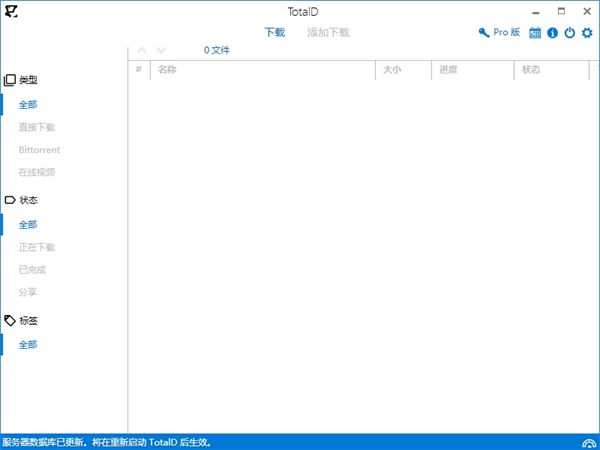The image size is (600, 450).
Task: Open settings via the gear icon
Action: pos(587,33)
